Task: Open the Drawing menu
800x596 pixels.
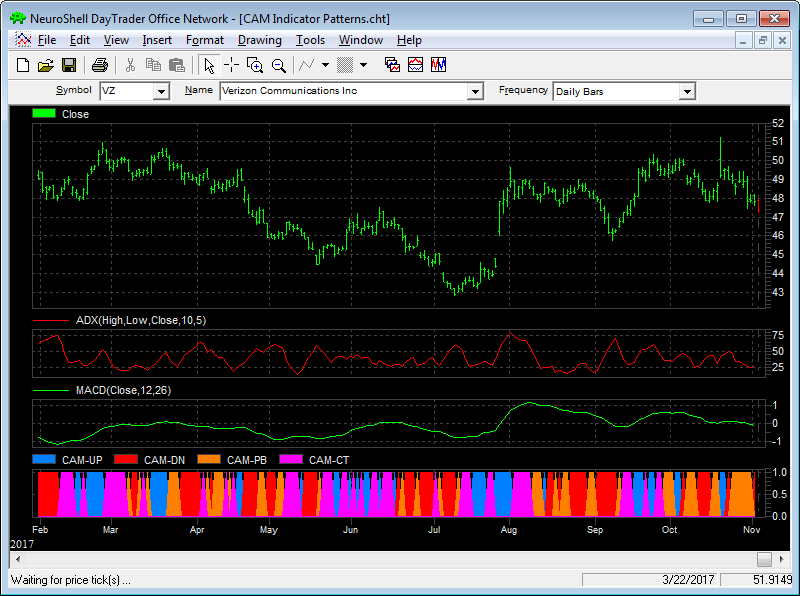Action: 260,40
